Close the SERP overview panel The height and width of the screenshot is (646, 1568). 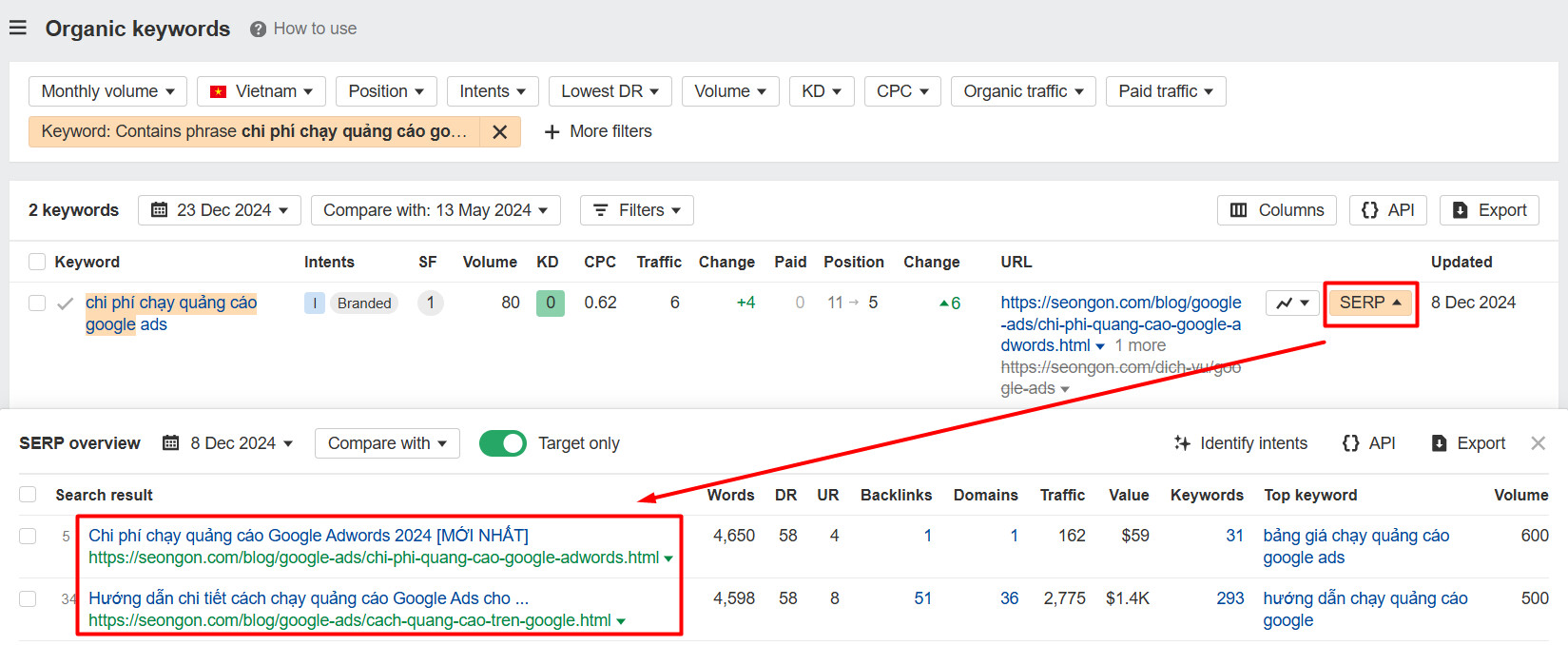click(1538, 443)
